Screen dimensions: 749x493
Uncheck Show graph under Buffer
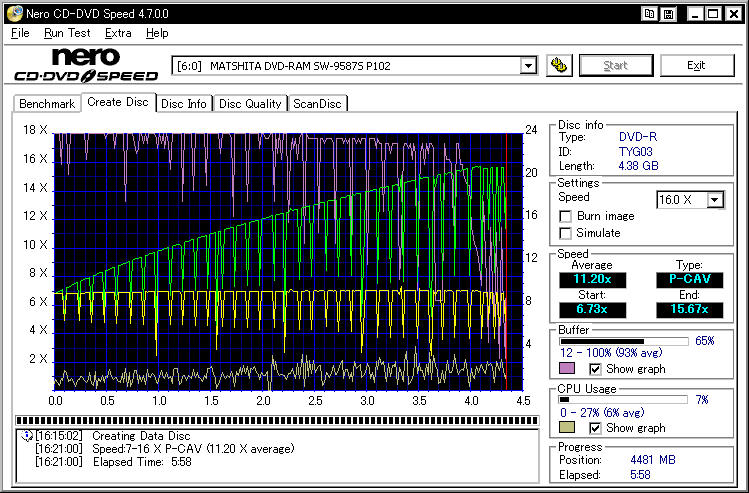point(595,369)
